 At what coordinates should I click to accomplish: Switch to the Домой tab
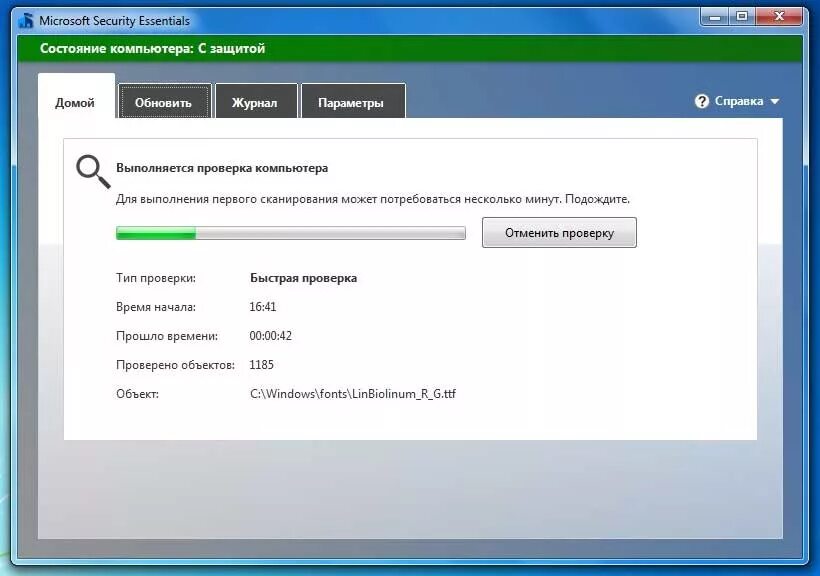tap(76, 96)
